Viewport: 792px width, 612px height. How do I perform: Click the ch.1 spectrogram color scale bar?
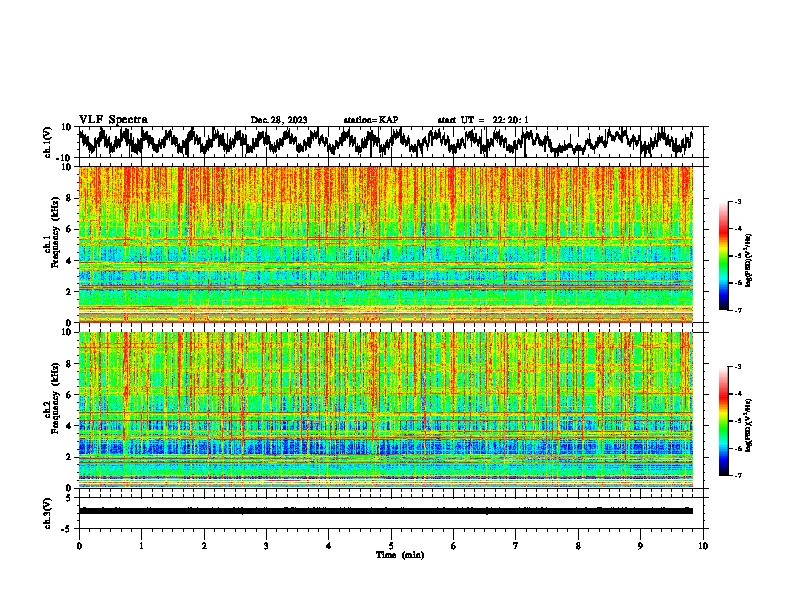pos(723,256)
